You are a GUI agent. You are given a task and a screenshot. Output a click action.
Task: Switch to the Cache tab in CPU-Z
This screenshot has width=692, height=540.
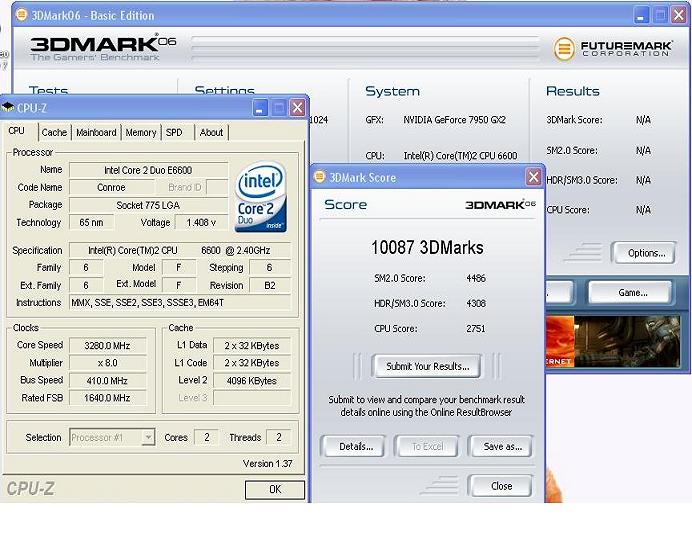coord(54,132)
